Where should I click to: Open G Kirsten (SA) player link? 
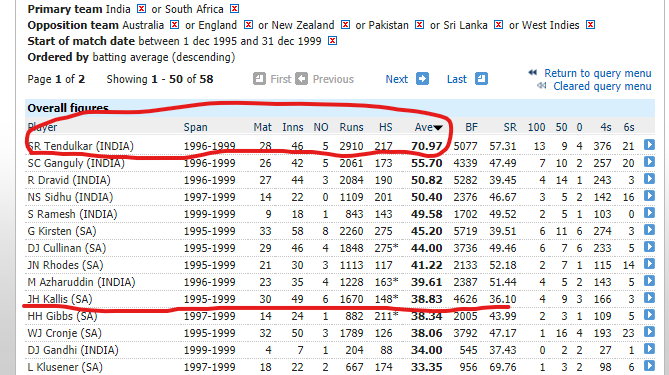pyautogui.click(x=62, y=231)
